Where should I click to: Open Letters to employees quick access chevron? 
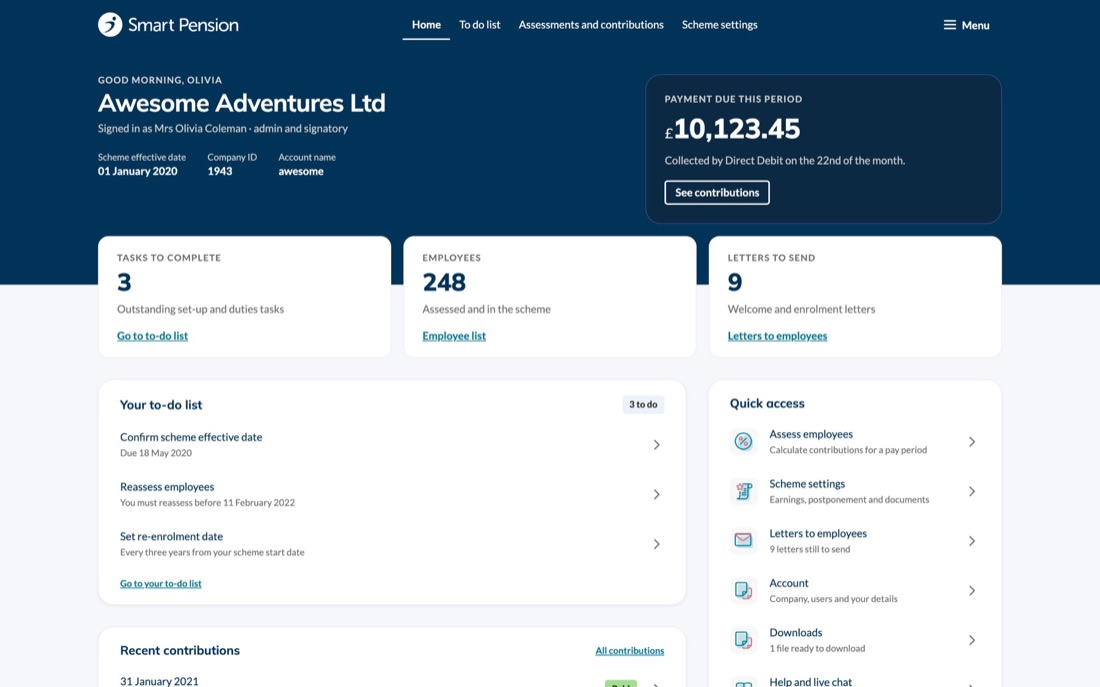[972, 541]
